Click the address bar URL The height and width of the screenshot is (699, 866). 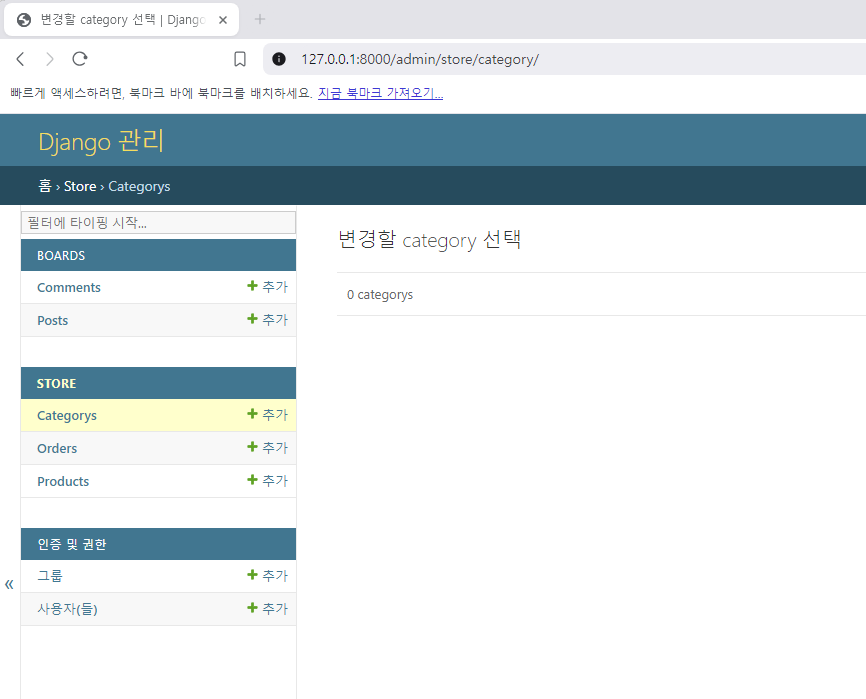pyautogui.click(x=420, y=59)
